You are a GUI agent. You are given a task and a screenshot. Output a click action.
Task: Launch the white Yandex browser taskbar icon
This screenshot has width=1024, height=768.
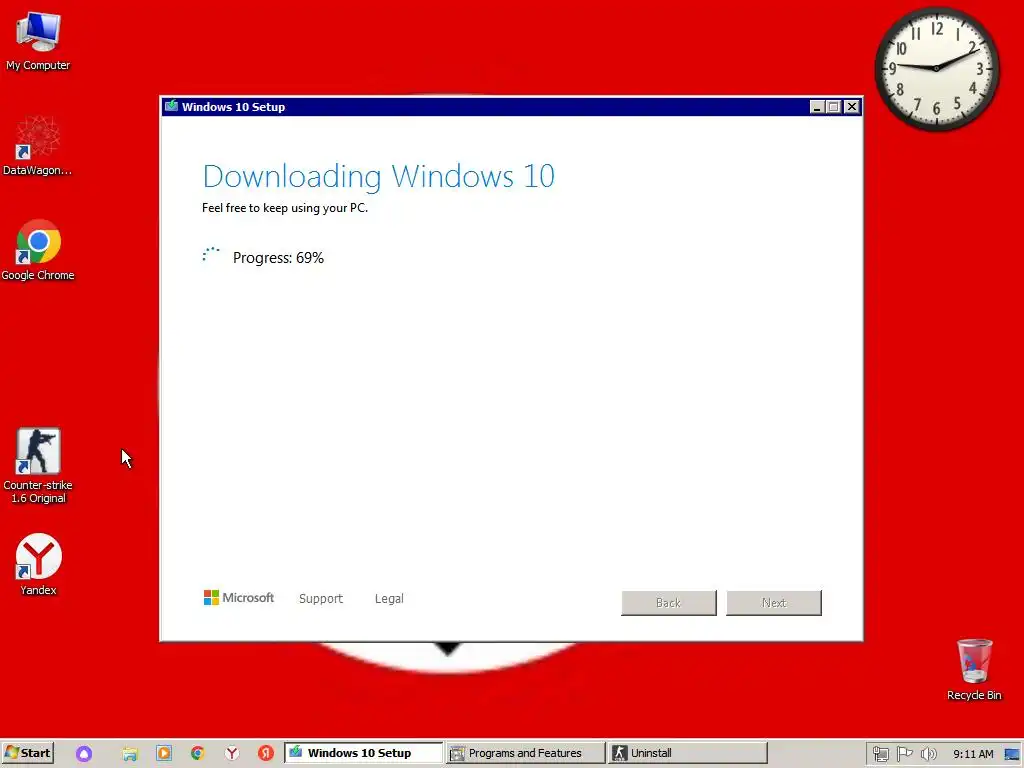tap(232, 754)
